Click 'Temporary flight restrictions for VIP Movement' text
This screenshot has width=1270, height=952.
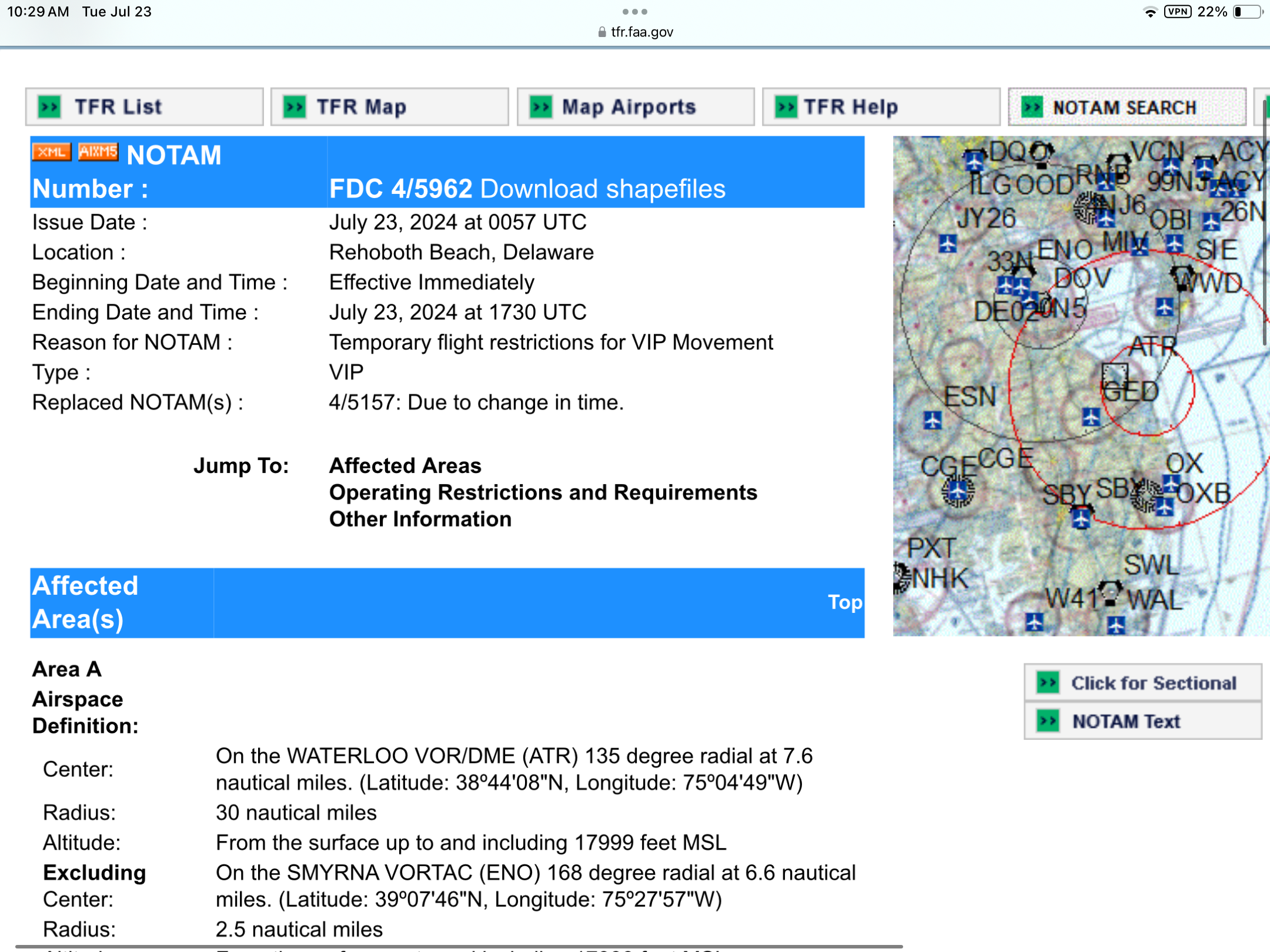pos(551,342)
